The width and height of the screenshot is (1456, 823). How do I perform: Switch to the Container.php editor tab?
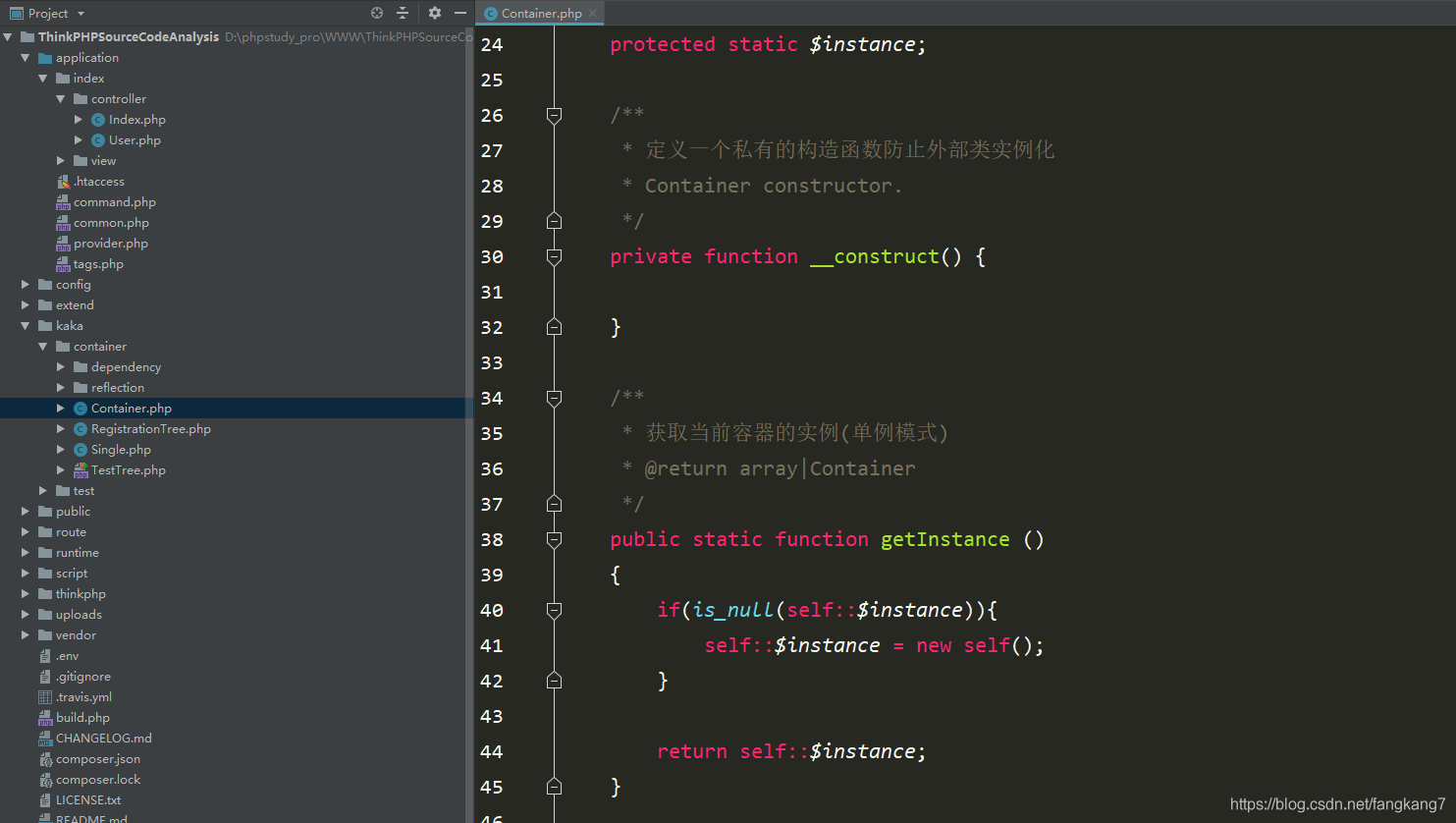tap(541, 14)
